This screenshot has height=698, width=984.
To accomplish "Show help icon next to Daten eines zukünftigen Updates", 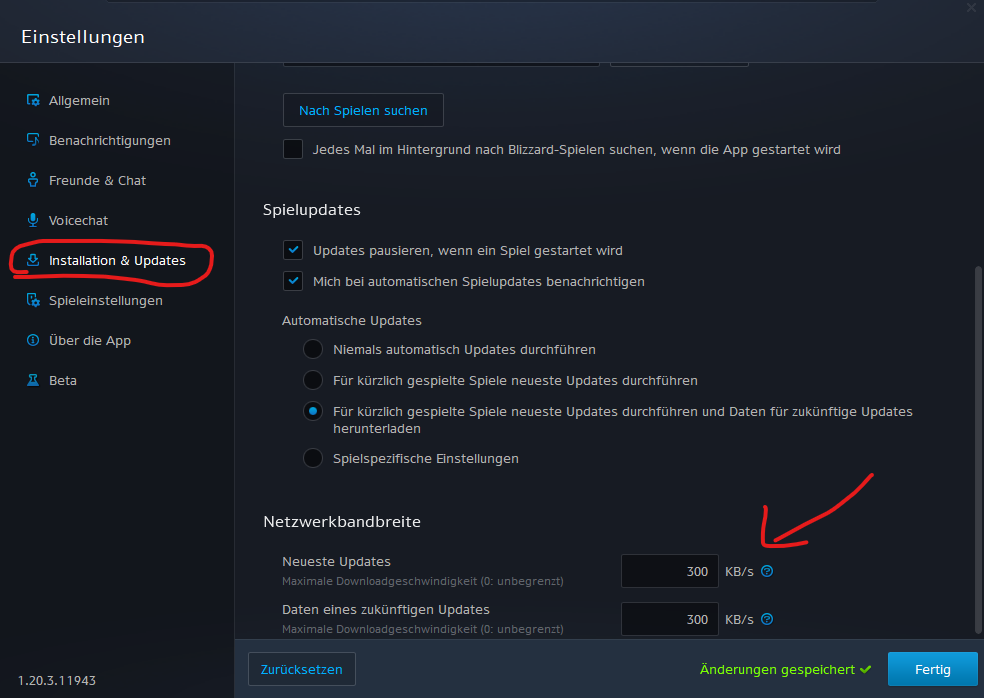I will point(767,619).
